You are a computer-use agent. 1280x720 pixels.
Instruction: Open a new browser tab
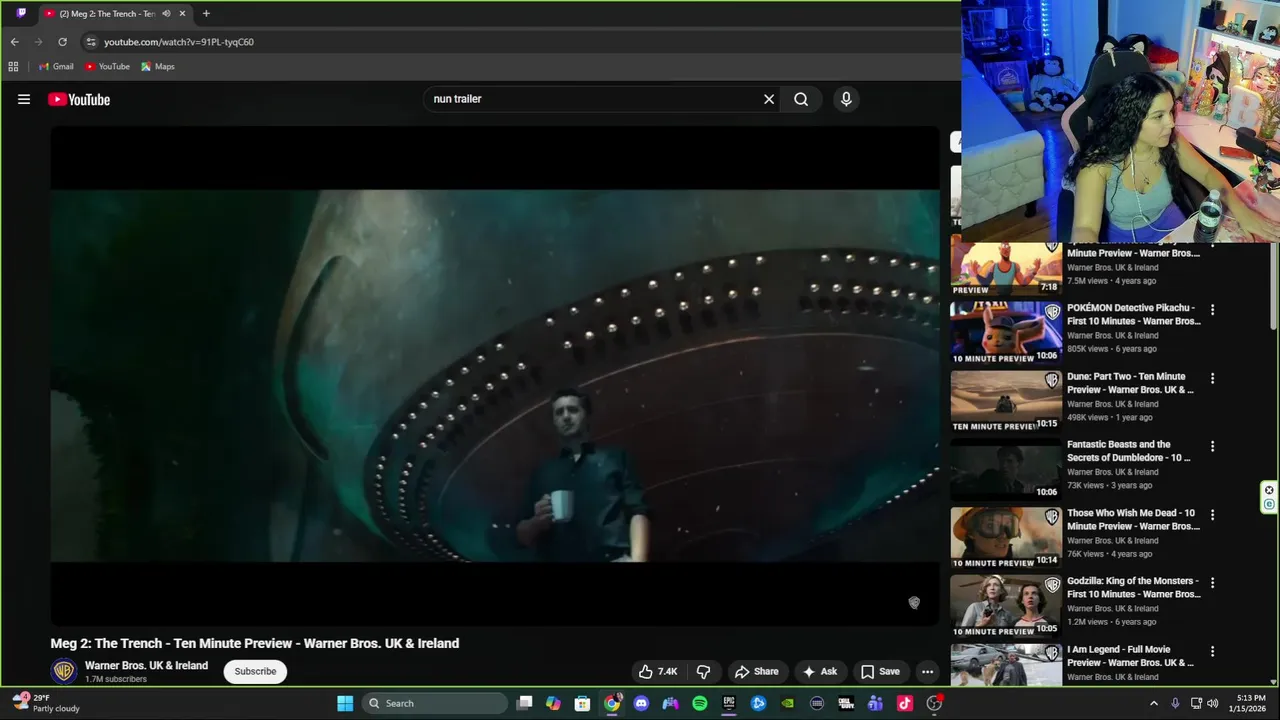pos(206,14)
